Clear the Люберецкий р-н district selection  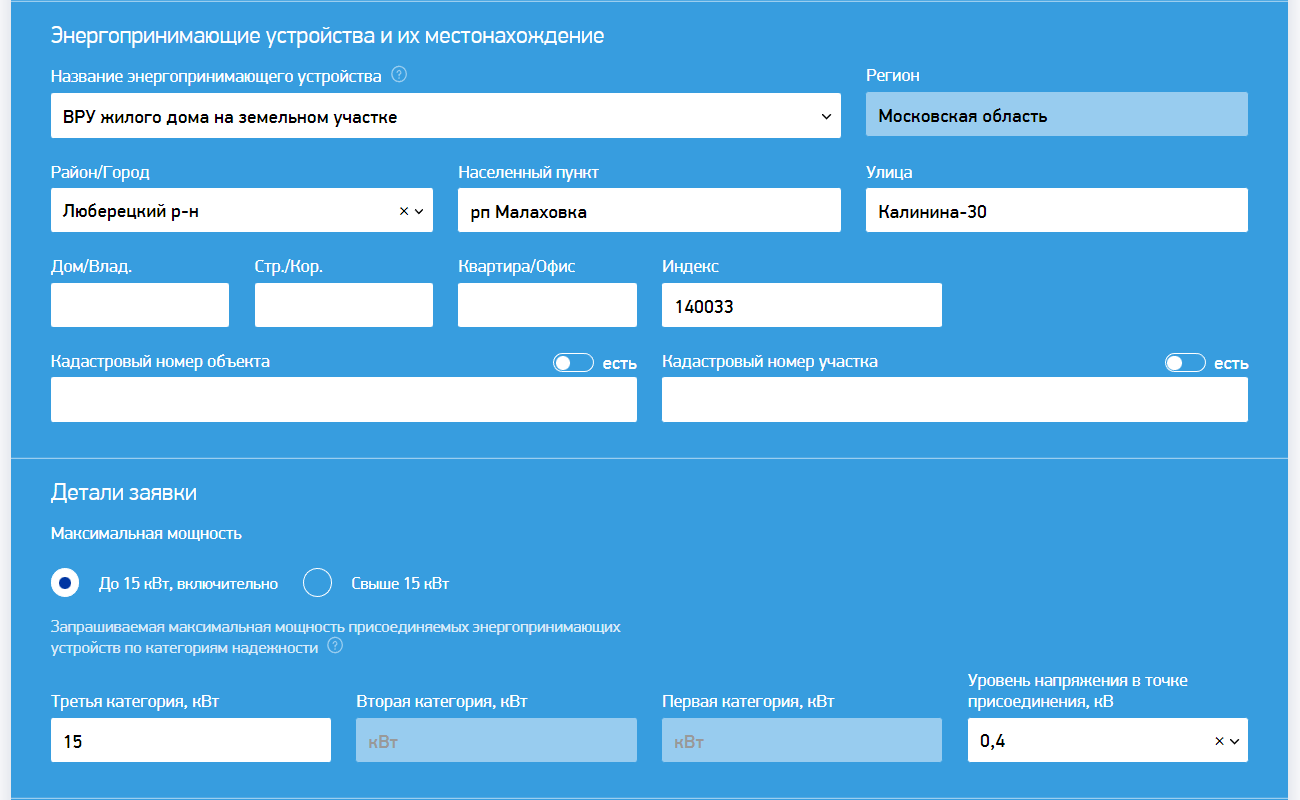(x=404, y=211)
